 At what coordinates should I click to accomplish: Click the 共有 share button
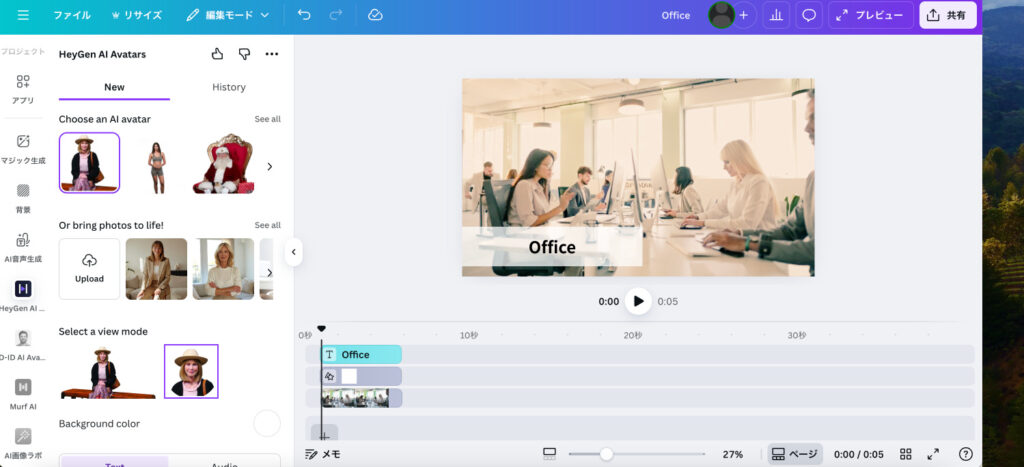(x=947, y=15)
